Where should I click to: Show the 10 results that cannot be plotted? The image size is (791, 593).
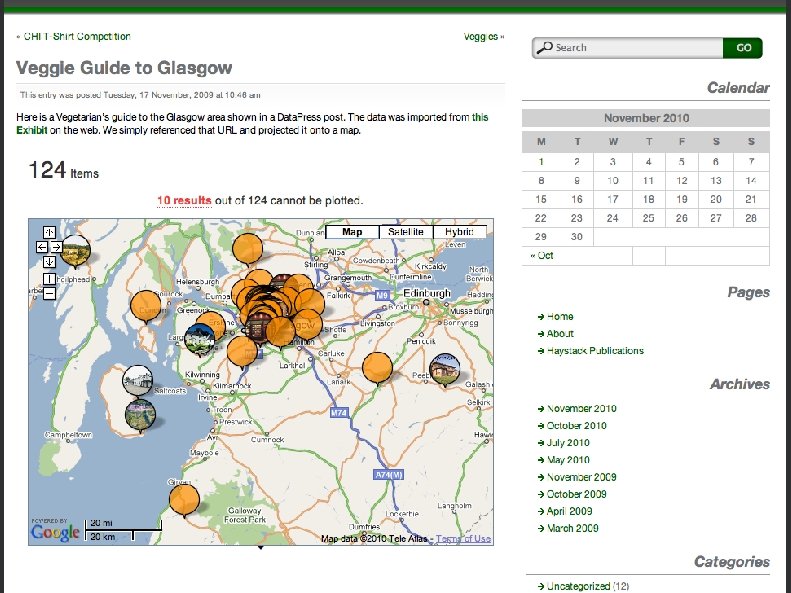(184, 201)
